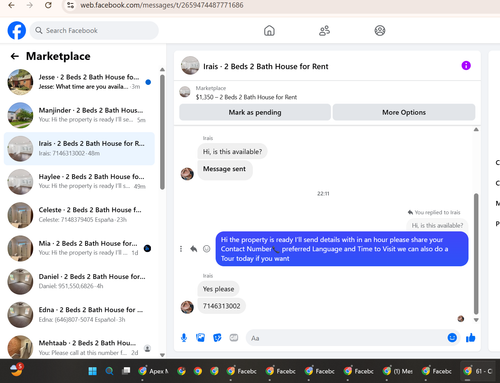Click the chat scrollbar thumb
The width and height of the screenshot is (500, 383).
pos(476,254)
